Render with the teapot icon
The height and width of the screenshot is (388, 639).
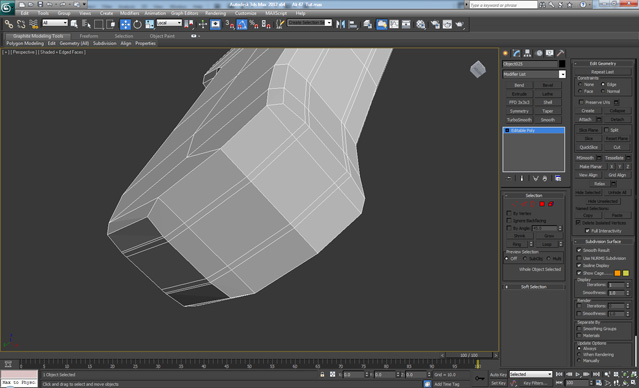[460, 24]
